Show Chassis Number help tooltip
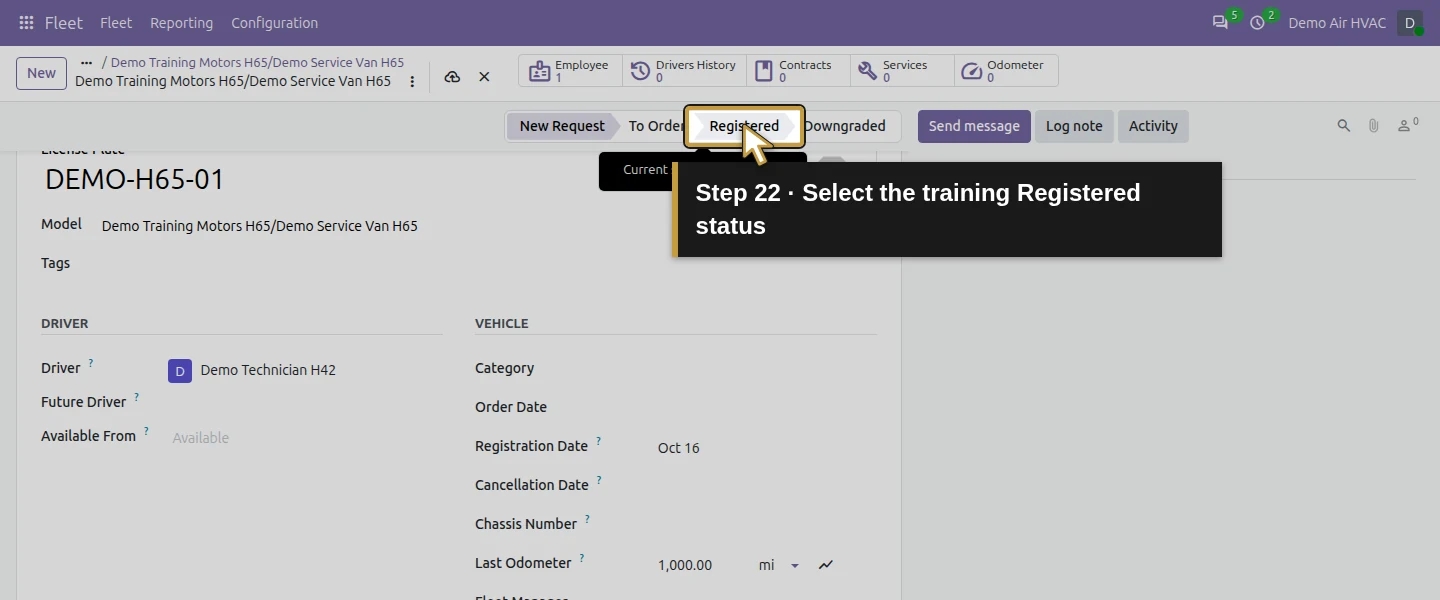The height and width of the screenshot is (600, 1440). click(587, 519)
